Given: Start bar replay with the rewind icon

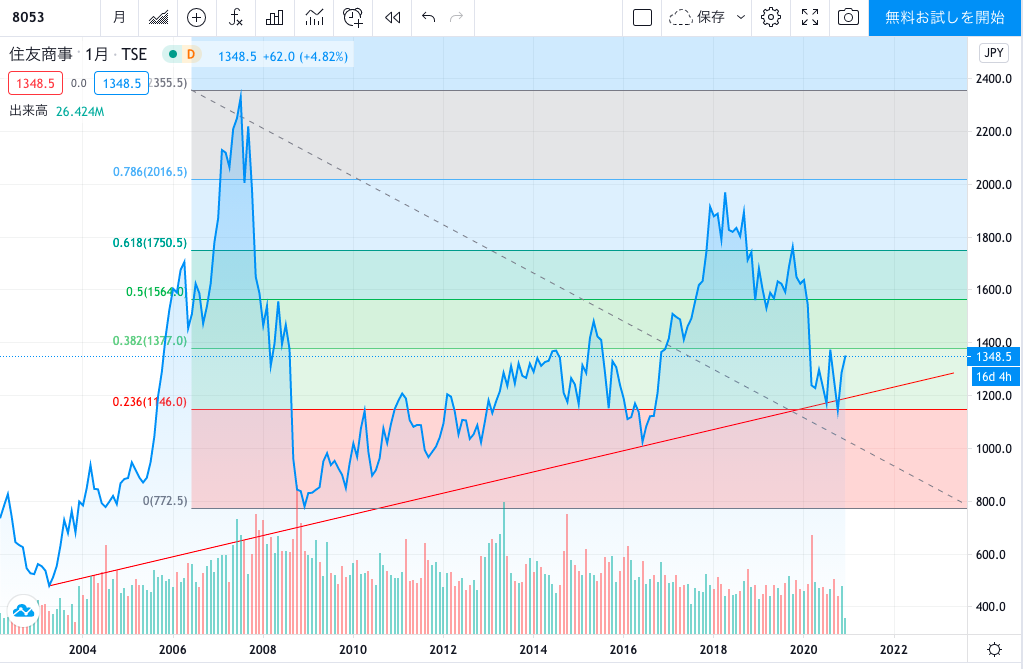Looking at the screenshot, I should click(392, 18).
